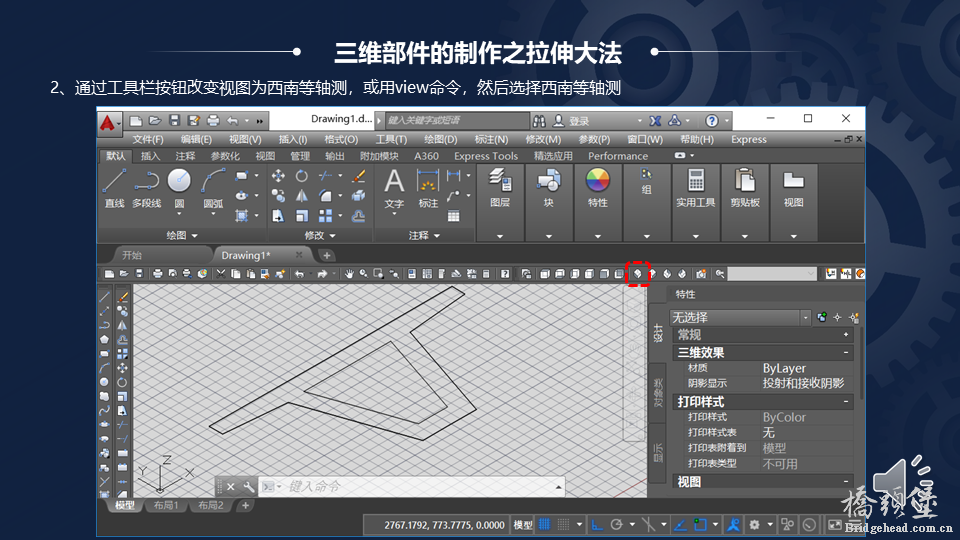Image resolution: width=960 pixels, height=540 pixels.
Task: Open the View (视图) ribbon button
Action: (793, 189)
